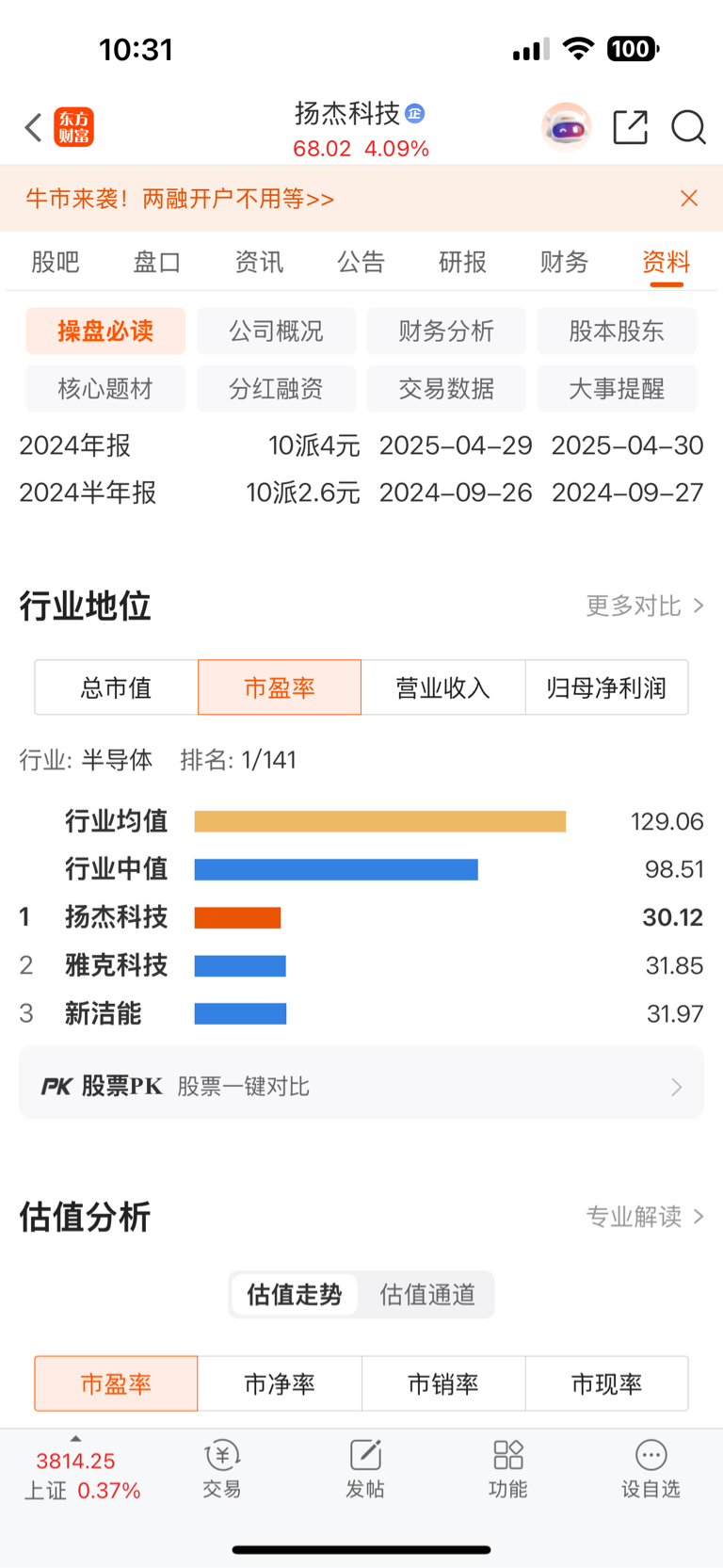Viewport: 723px width, 1568px height.
Task: Tap the share icon in header
Action: 631,126
